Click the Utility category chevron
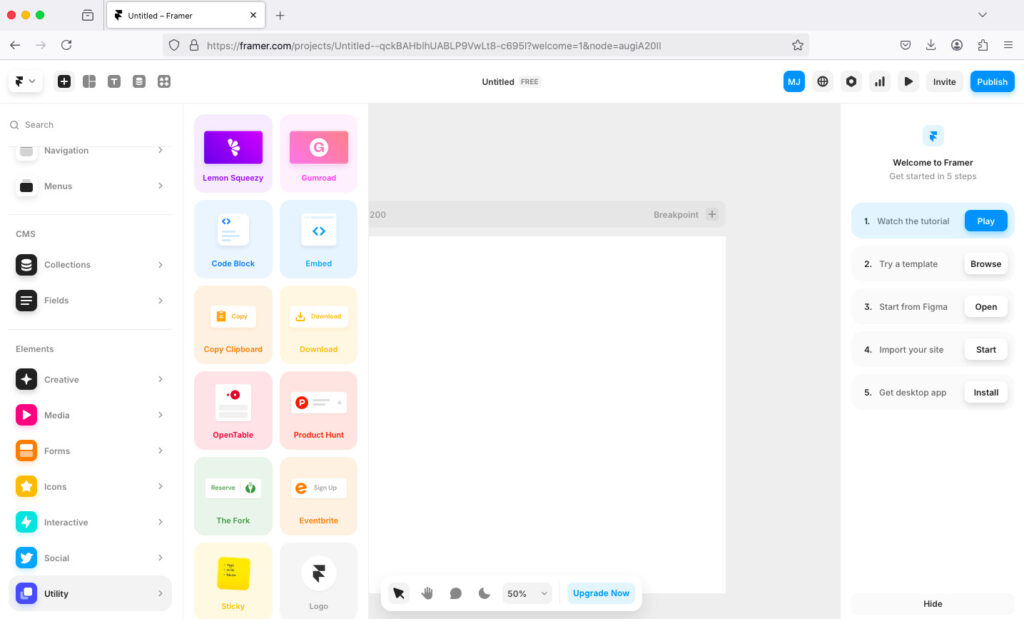The image size is (1024, 619). [160, 594]
